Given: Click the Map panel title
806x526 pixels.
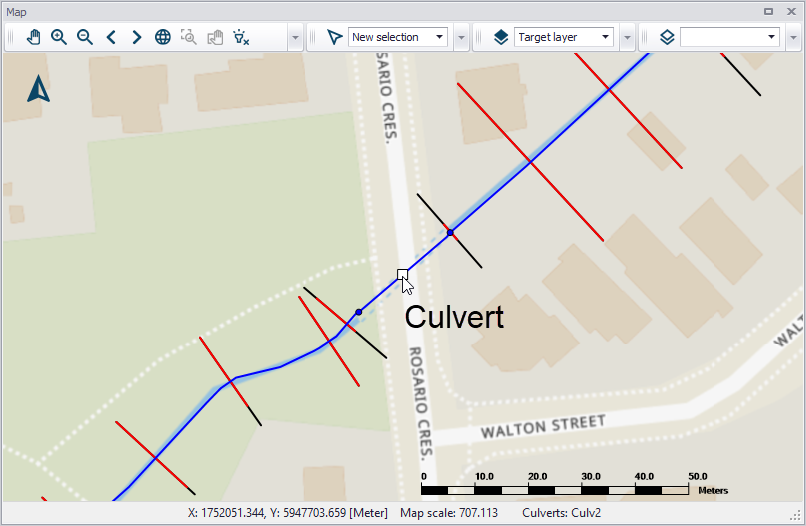Looking at the screenshot, I should 16,12.
